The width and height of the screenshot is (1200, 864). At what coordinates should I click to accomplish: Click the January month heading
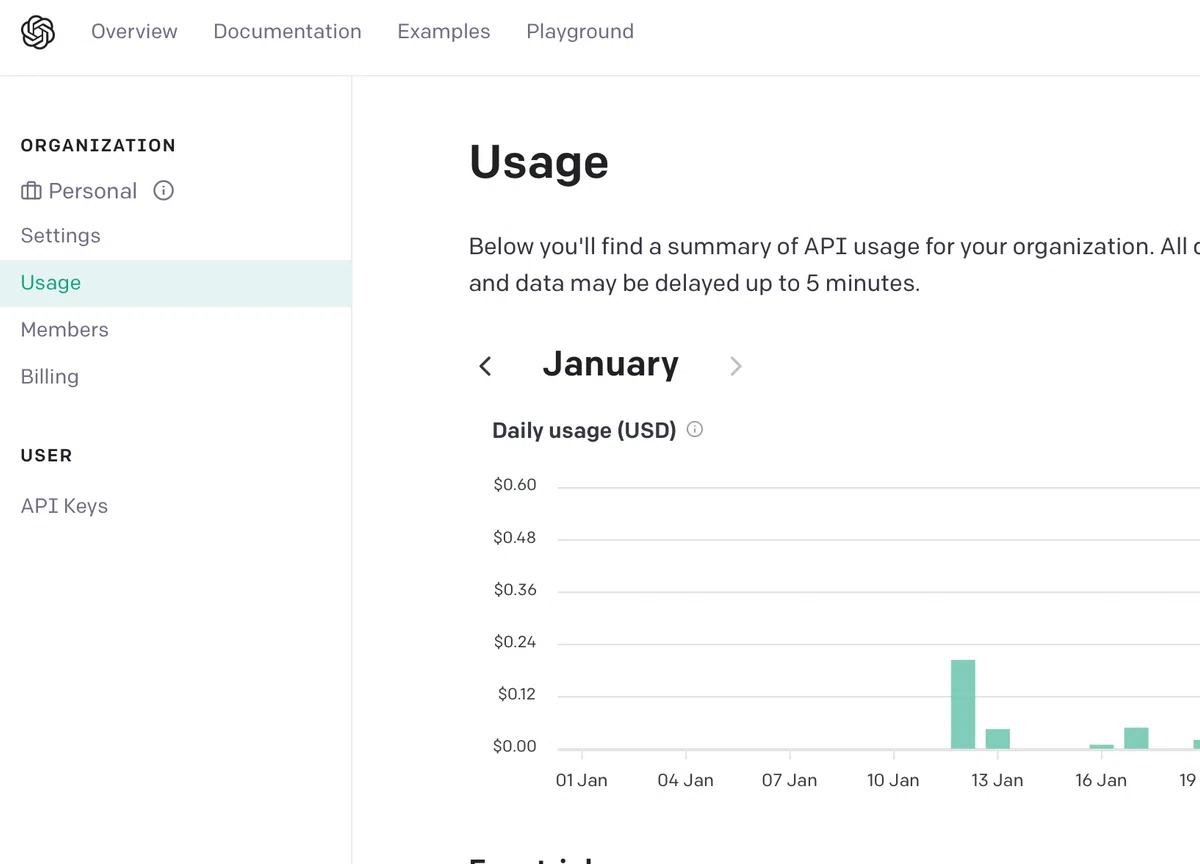point(611,364)
